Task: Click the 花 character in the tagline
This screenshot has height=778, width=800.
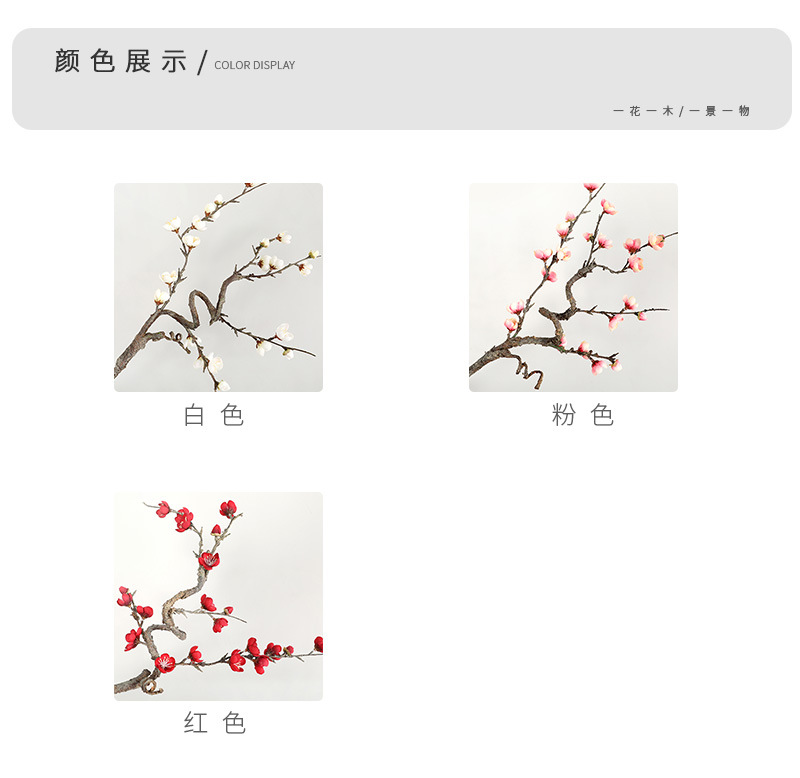Action: 635,111
